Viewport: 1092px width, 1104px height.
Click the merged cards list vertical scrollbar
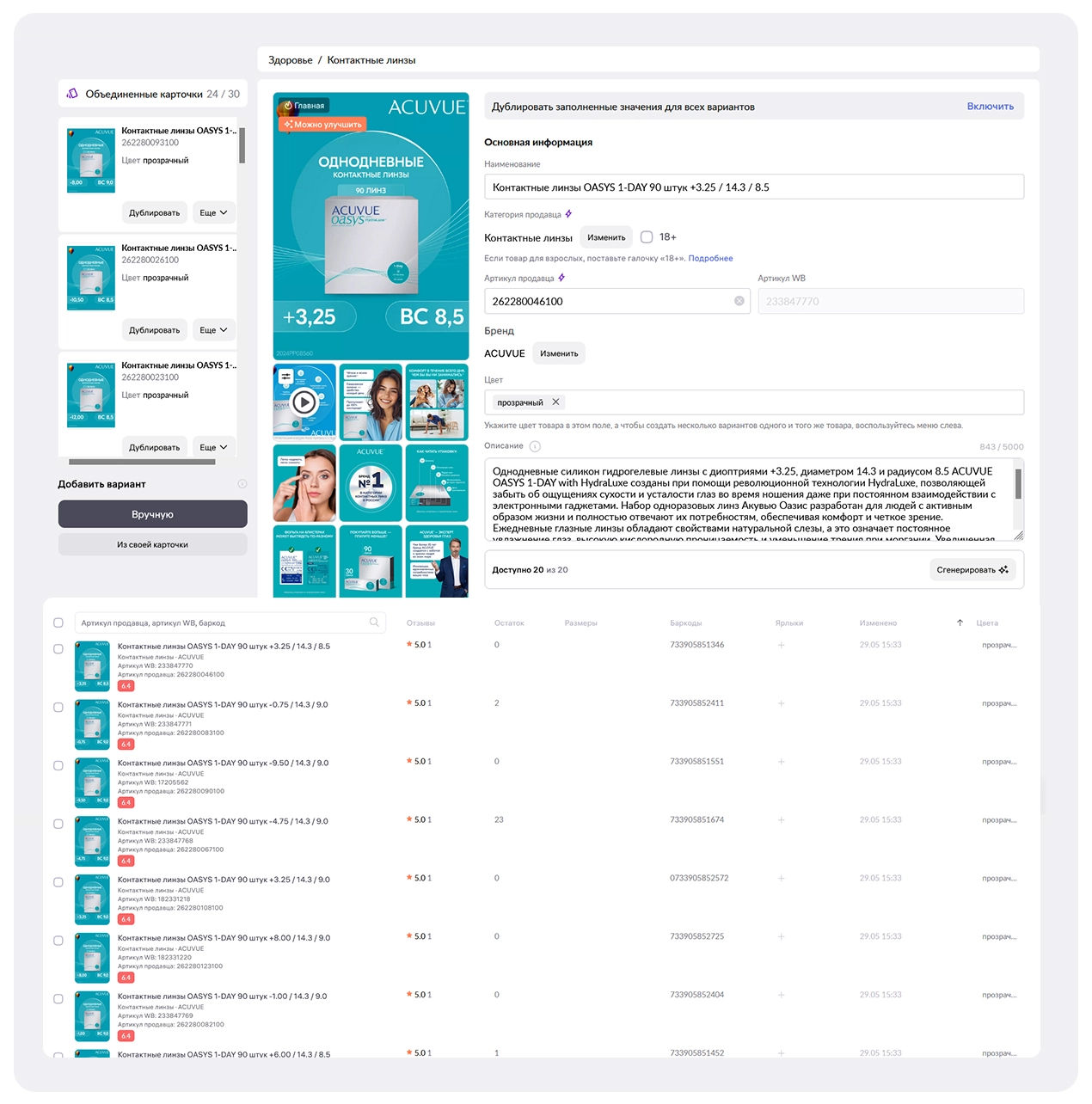point(242,145)
